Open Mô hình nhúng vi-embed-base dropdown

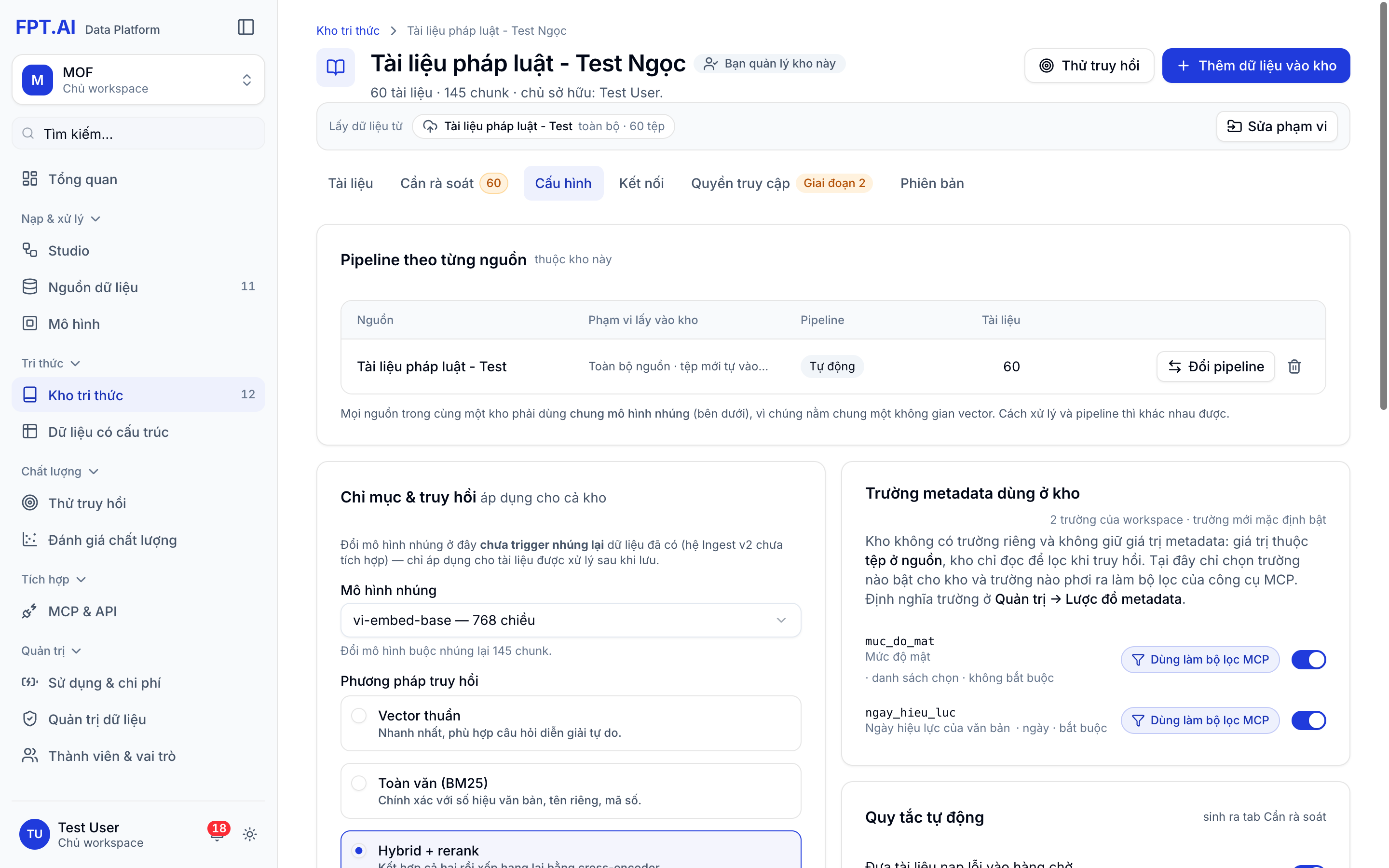(x=571, y=620)
